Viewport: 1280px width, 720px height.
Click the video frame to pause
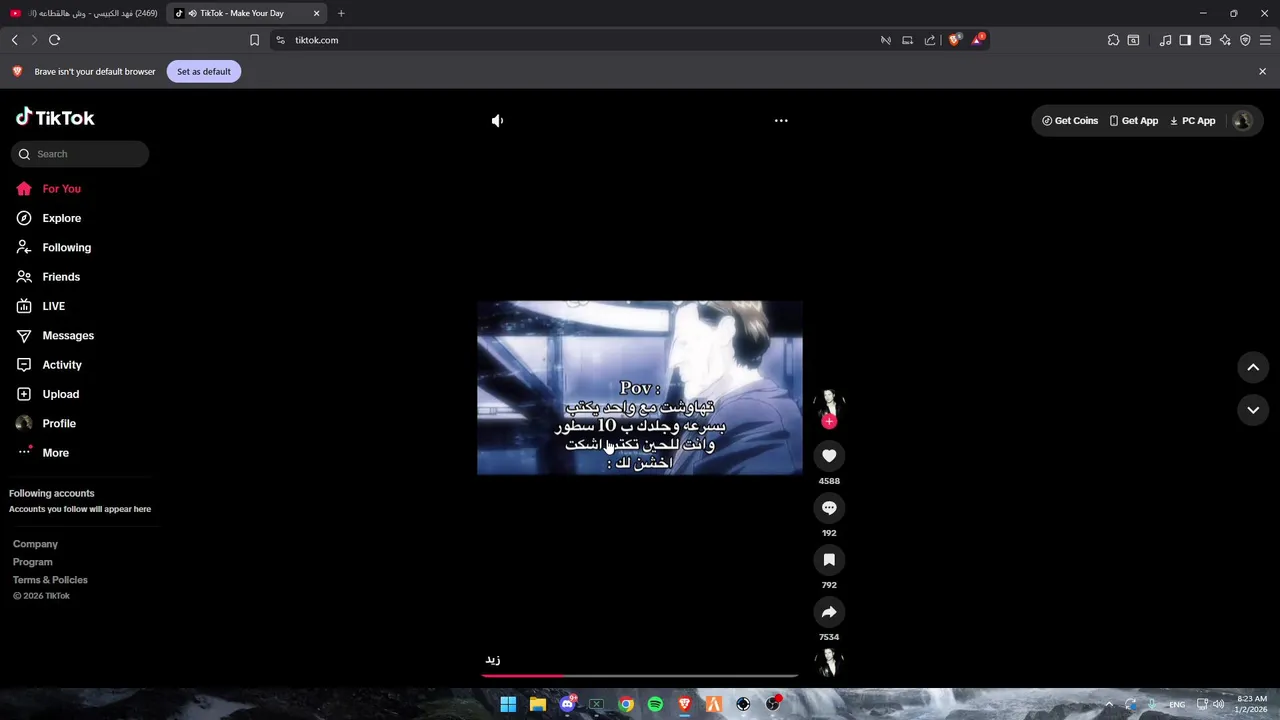pyautogui.click(x=640, y=388)
